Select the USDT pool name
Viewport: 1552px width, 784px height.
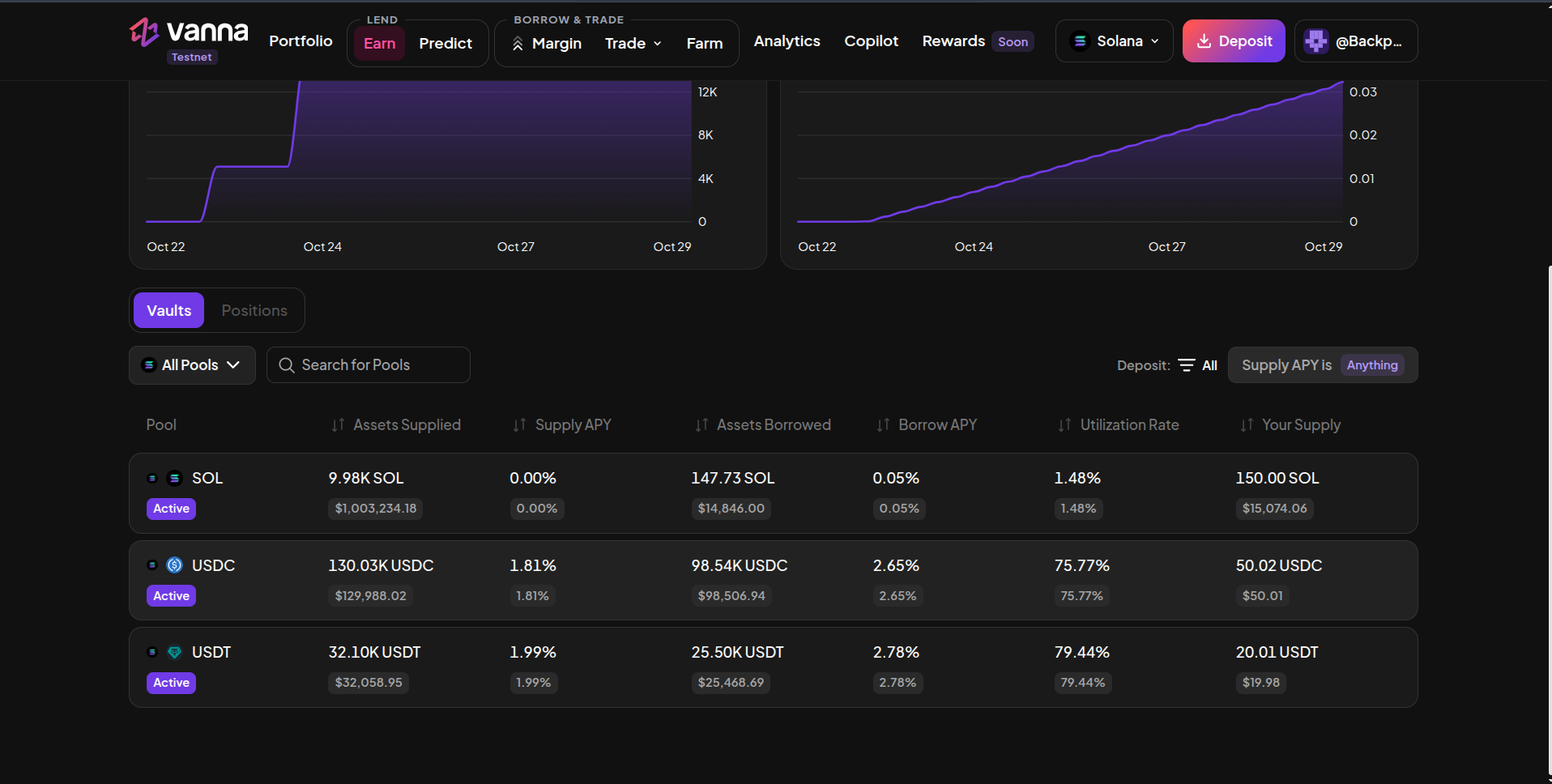(211, 652)
